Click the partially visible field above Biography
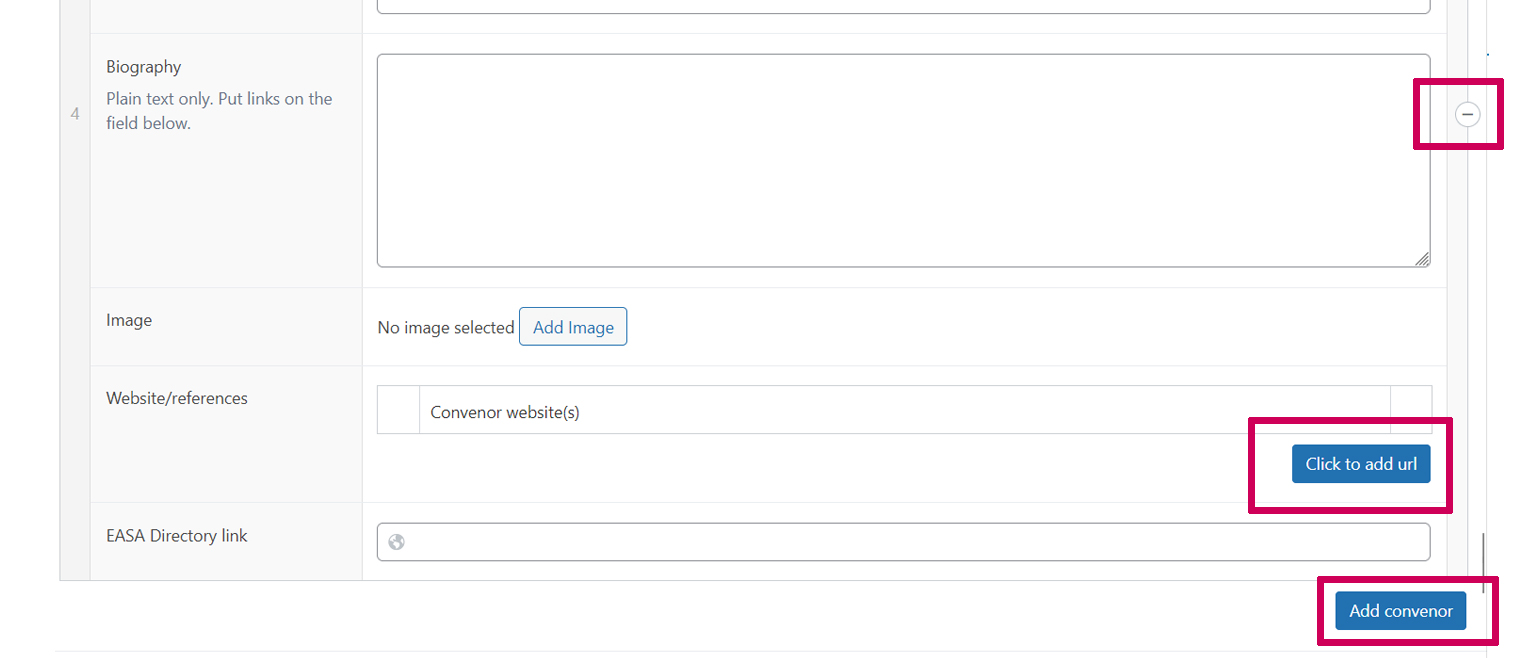Screen dimensions: 1513x658 click(903, 6)
